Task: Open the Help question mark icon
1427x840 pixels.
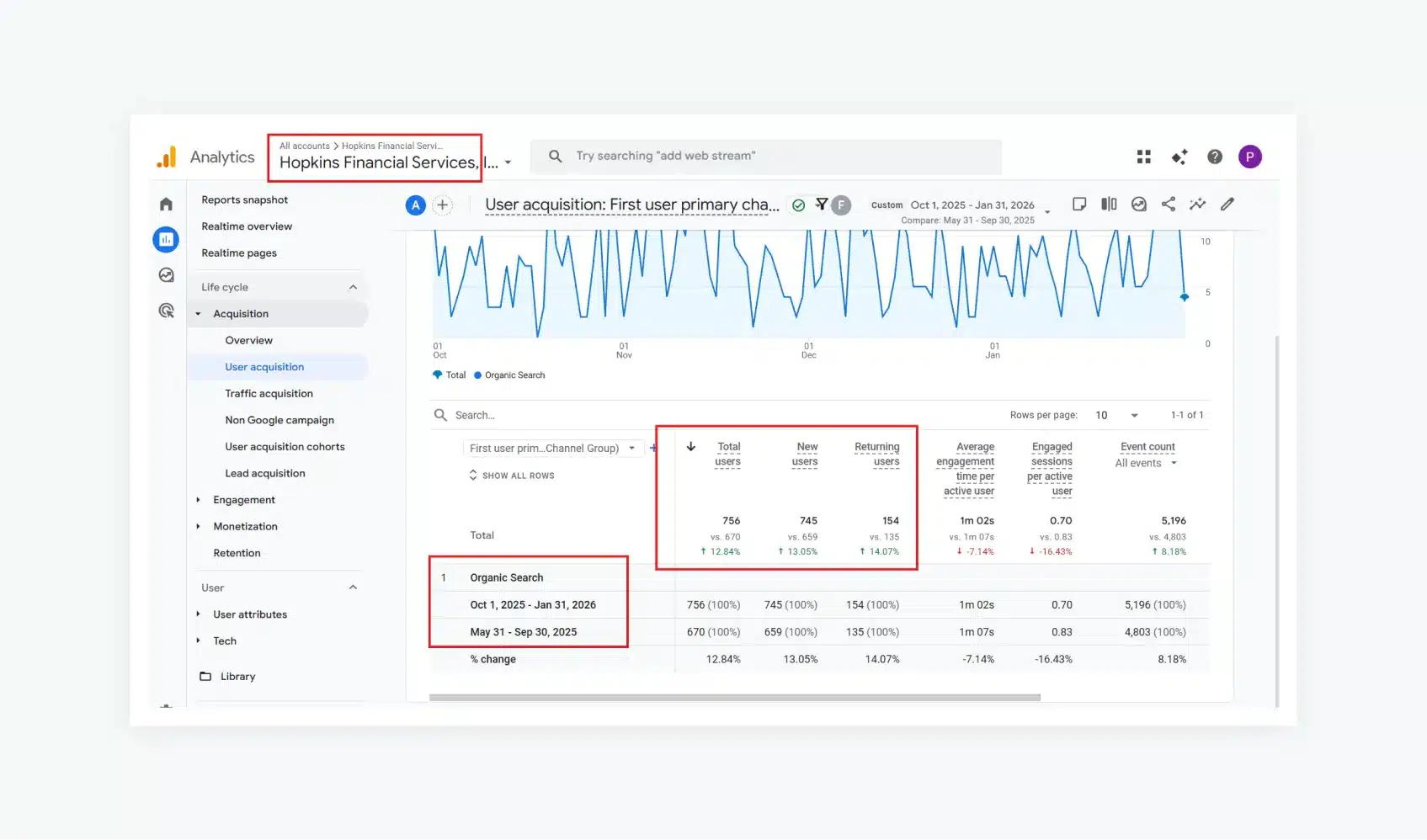Action: 1214,157
